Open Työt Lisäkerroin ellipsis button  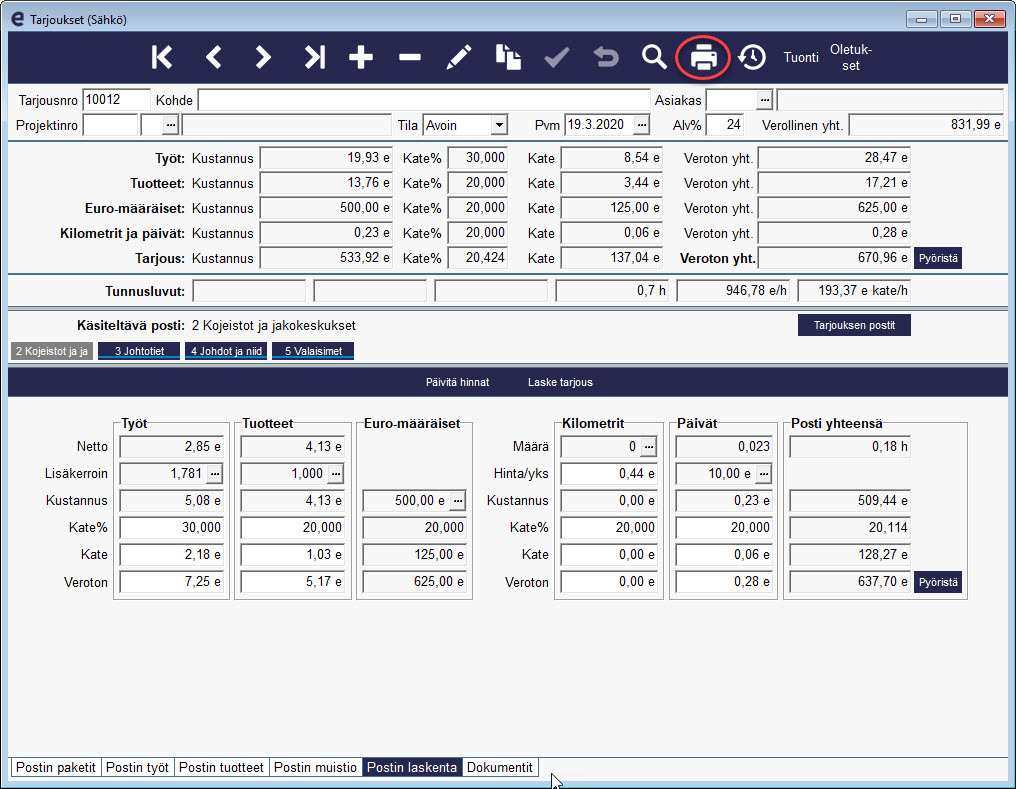(214, 474)
